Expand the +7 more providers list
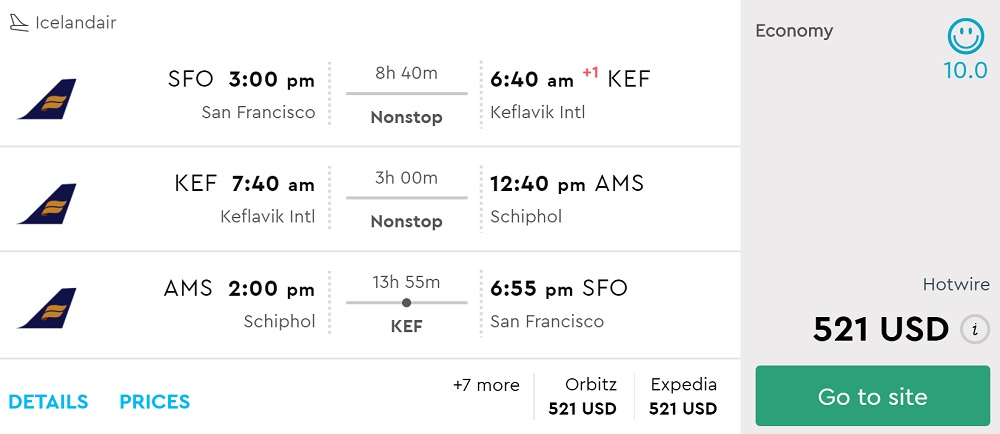Image resolution: width=1000 pixels, height=434 pixels. [486, 385]
